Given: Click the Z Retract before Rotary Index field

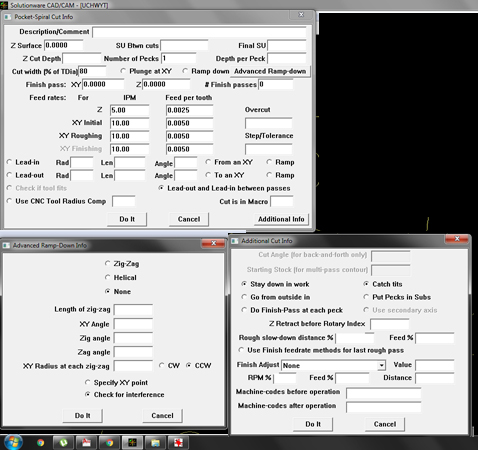Looking at the screenshot, I should coord(390,324).
